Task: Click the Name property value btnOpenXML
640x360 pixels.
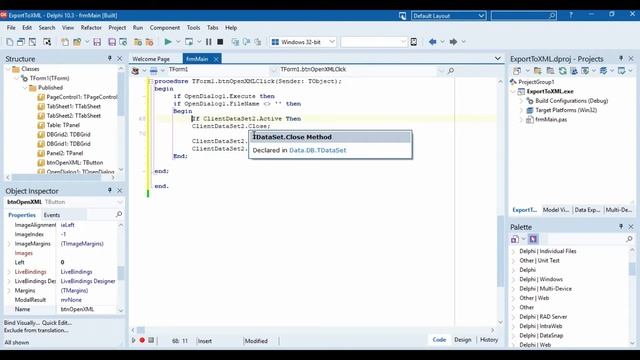Action: (78, 309)
